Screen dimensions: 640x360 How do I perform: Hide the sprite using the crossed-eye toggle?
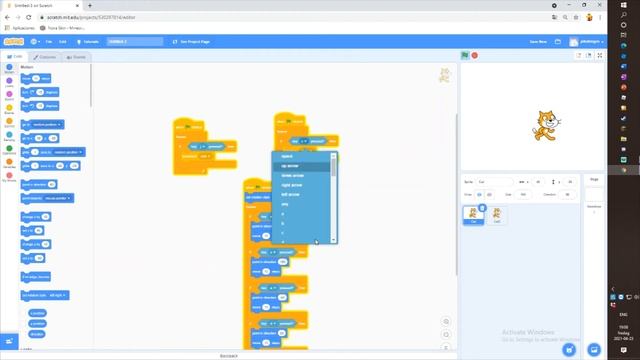[x=489, y=195]
